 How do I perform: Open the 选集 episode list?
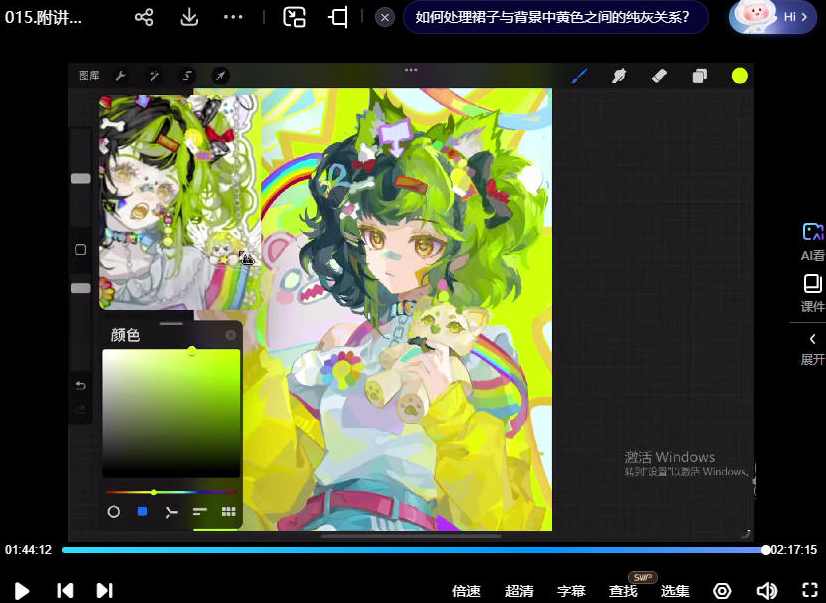click(674, 591)
